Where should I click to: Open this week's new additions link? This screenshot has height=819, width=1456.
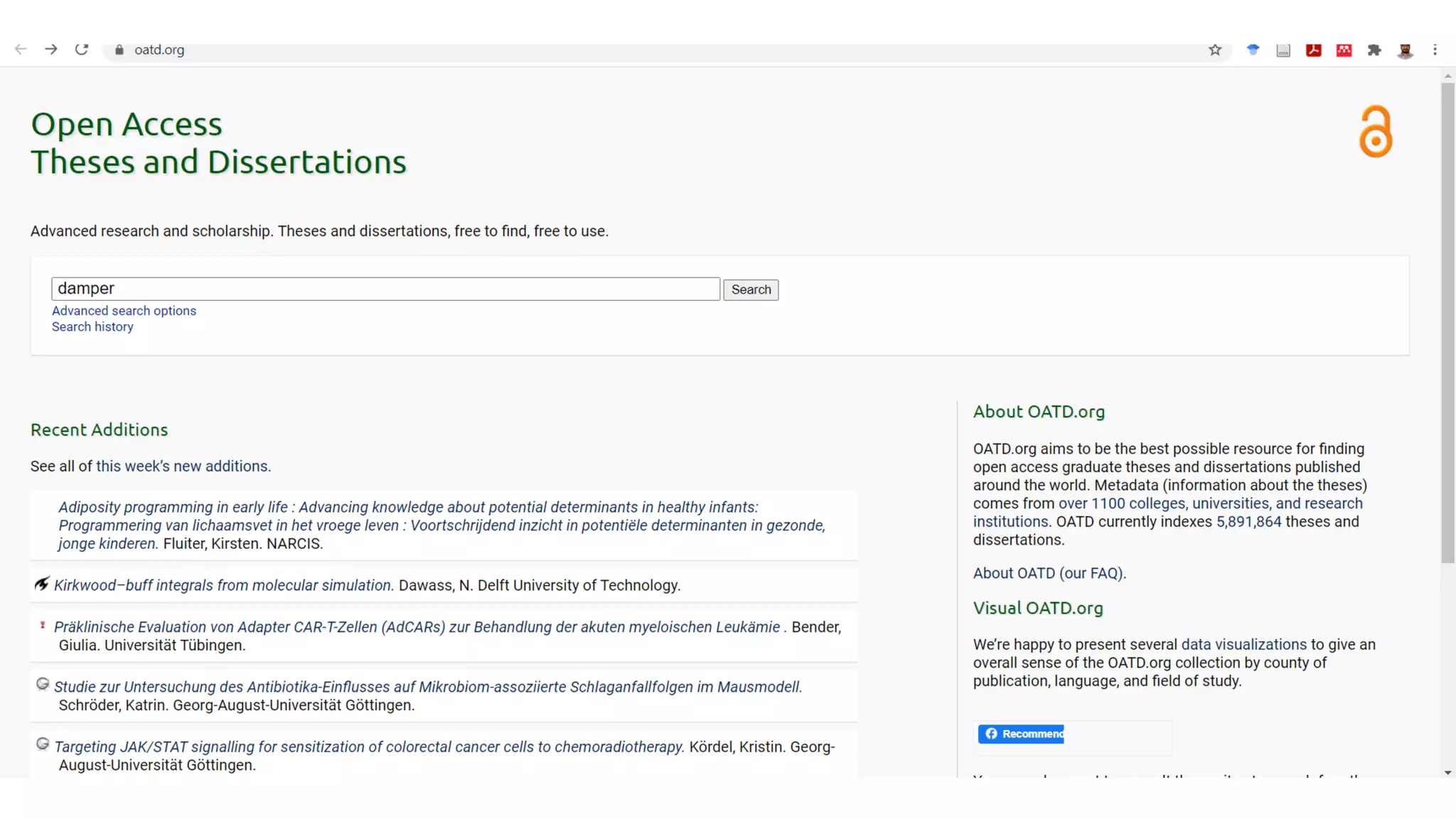pyautogui.click(x=182, y=466)
